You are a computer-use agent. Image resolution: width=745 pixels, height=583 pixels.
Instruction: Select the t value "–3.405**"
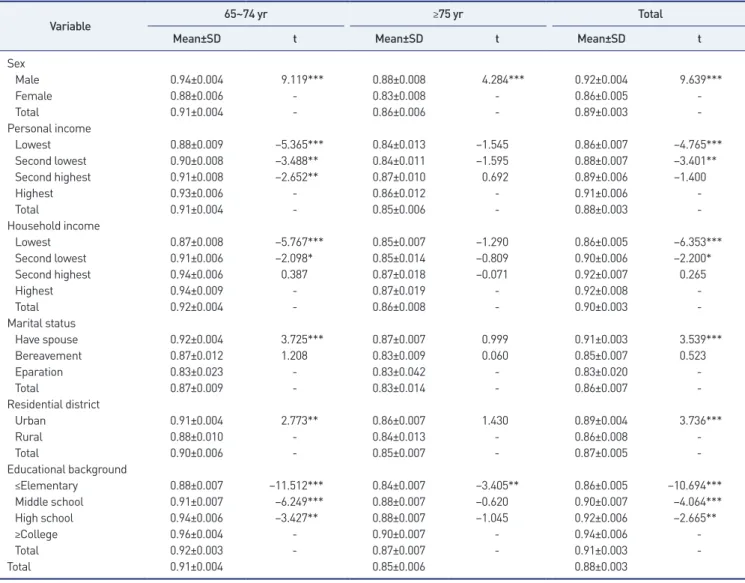(497, 486)
